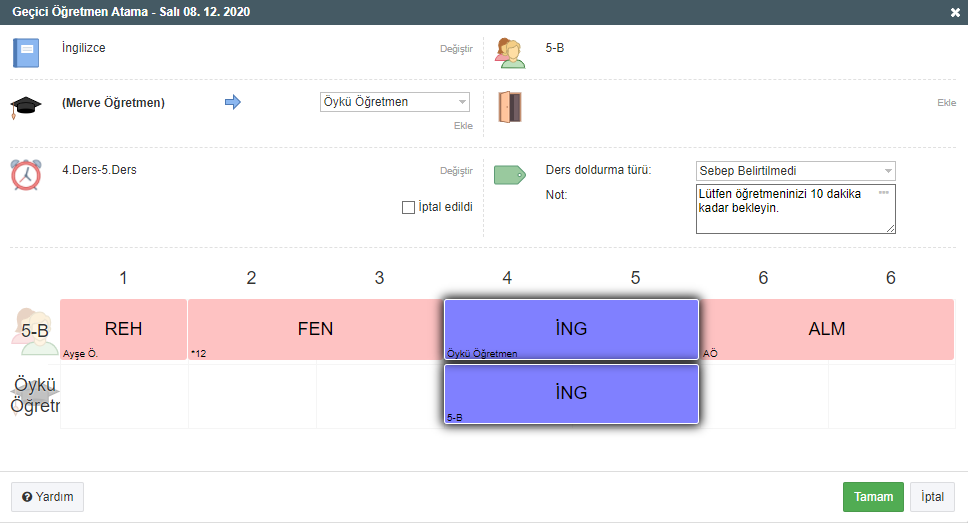The image size is (968, 523).
Task: Click Değiştir link for 4.Ders-5.Ders
Action: [x=456, y=171]
